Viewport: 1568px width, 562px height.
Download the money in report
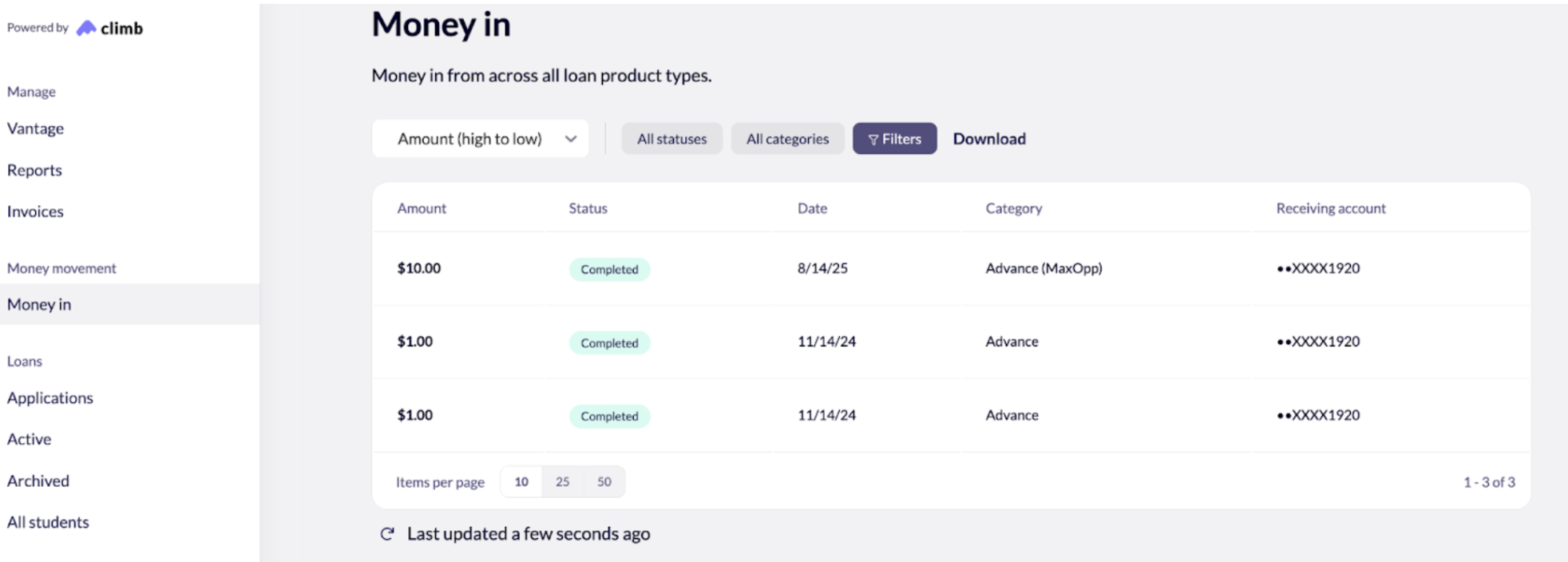989,139
